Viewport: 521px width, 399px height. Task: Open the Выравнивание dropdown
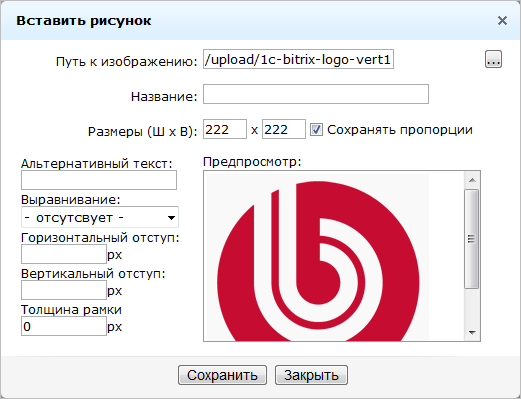click(x=100, y=217)
